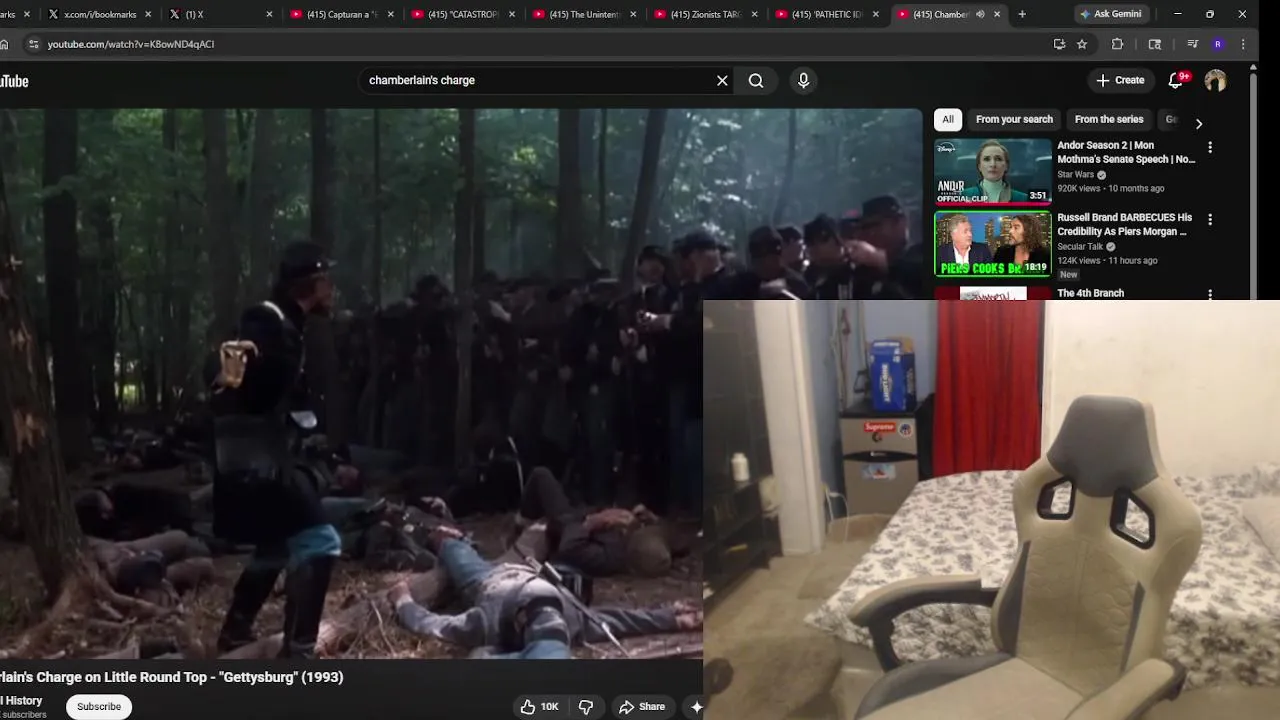The height and width of the screenshot is (720, 1280).
Task: Switch to the Zionists TARG tab
Action: point(706,14)
